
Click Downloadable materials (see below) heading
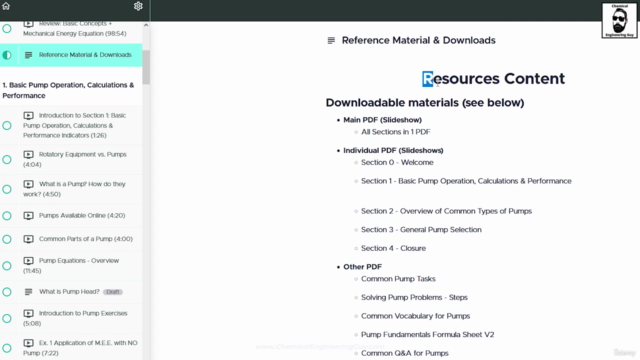coord(425,103)
